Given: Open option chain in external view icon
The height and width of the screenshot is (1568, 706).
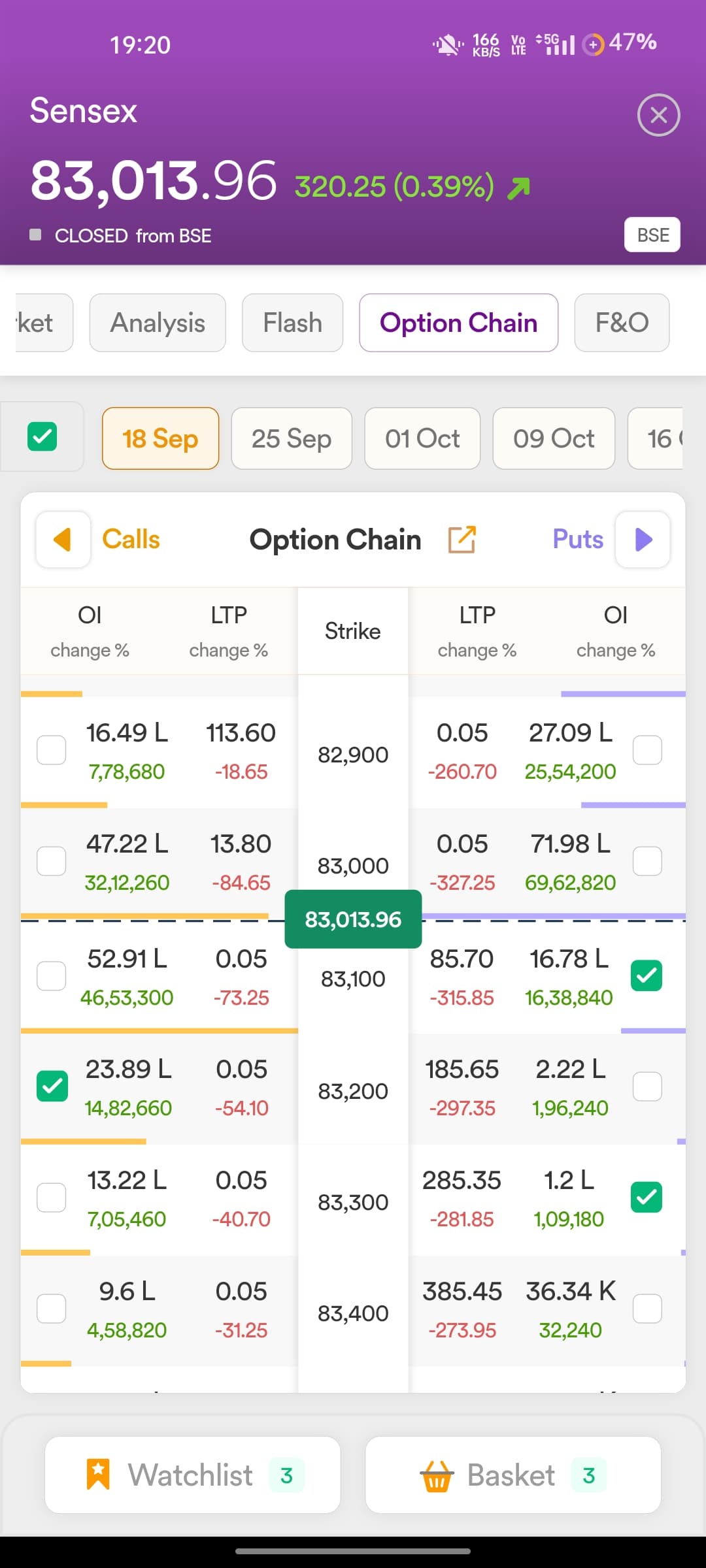Looking at the screenshot, I should click(x=462, y=540).
